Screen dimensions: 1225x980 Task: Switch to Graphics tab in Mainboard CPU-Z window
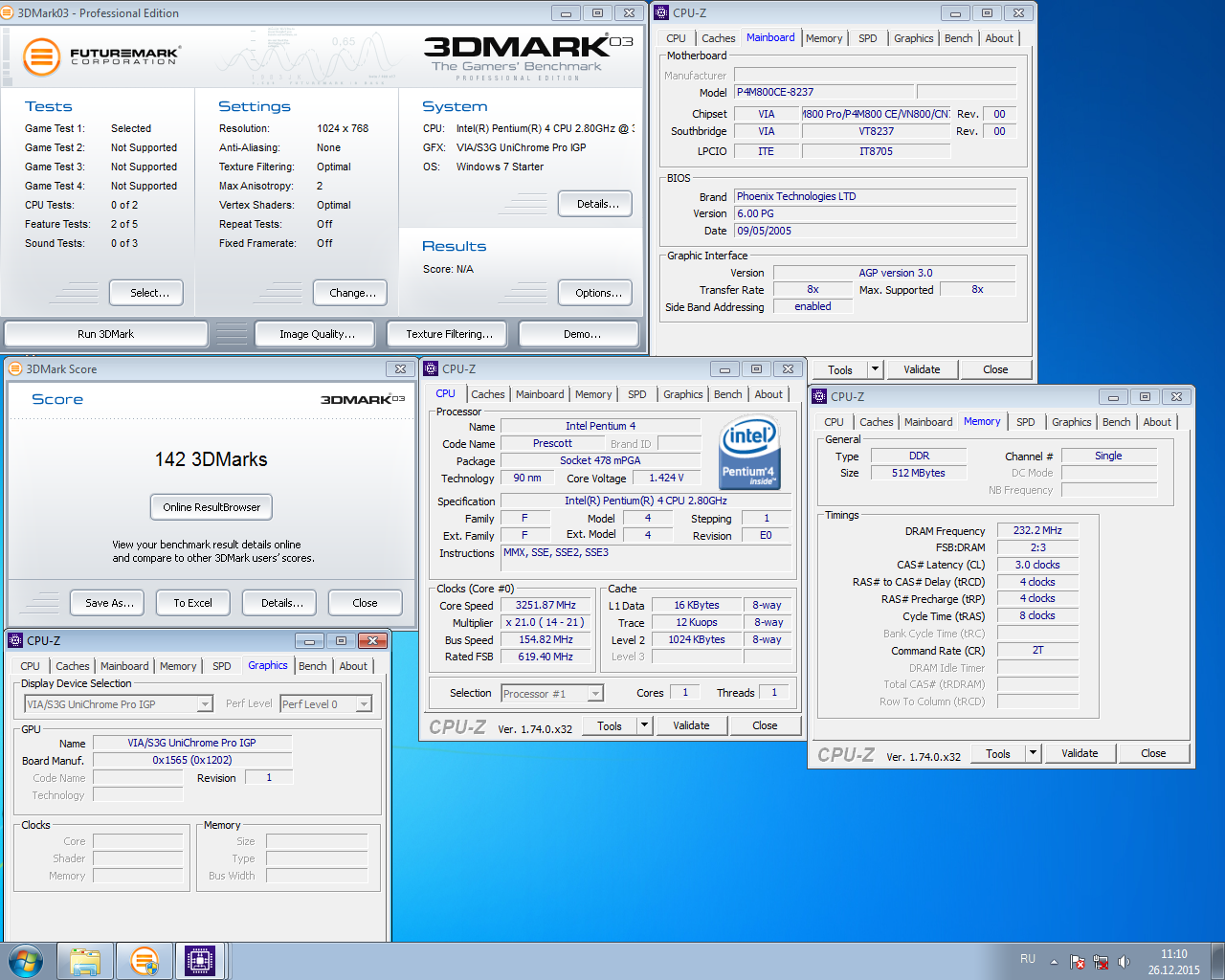pos(913,38)
